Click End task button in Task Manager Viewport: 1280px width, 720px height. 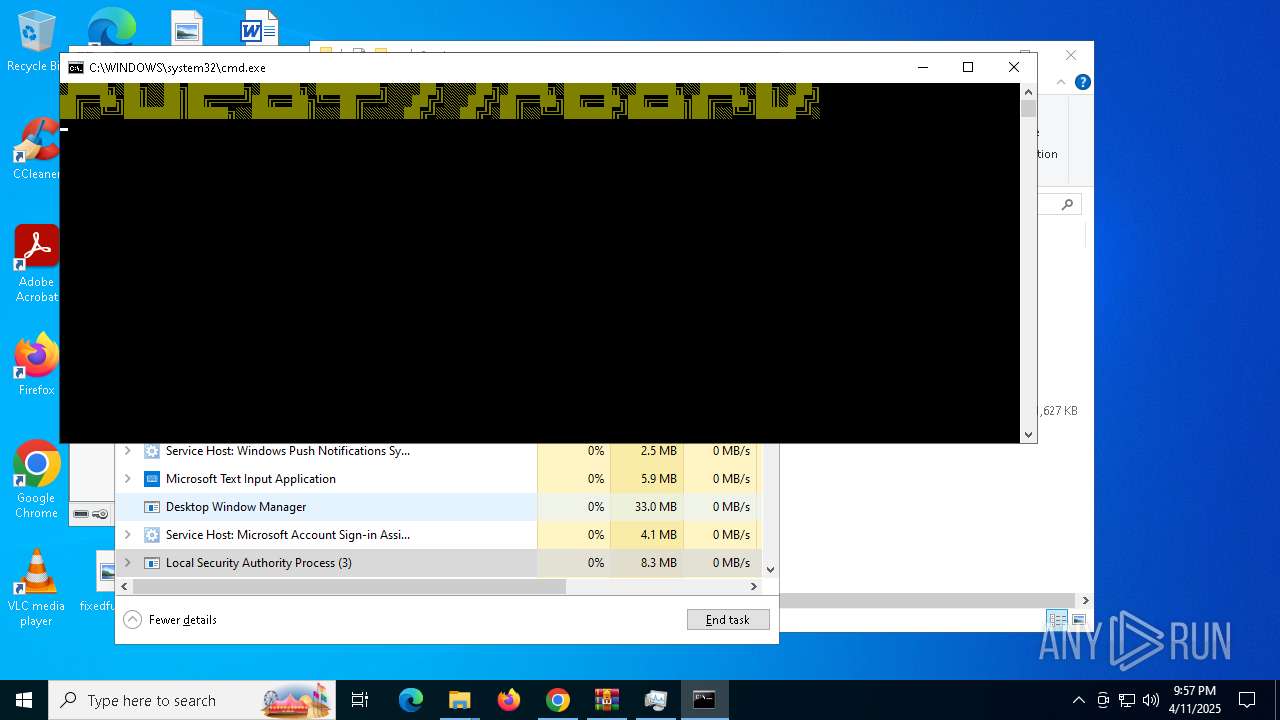coord(728,620)
